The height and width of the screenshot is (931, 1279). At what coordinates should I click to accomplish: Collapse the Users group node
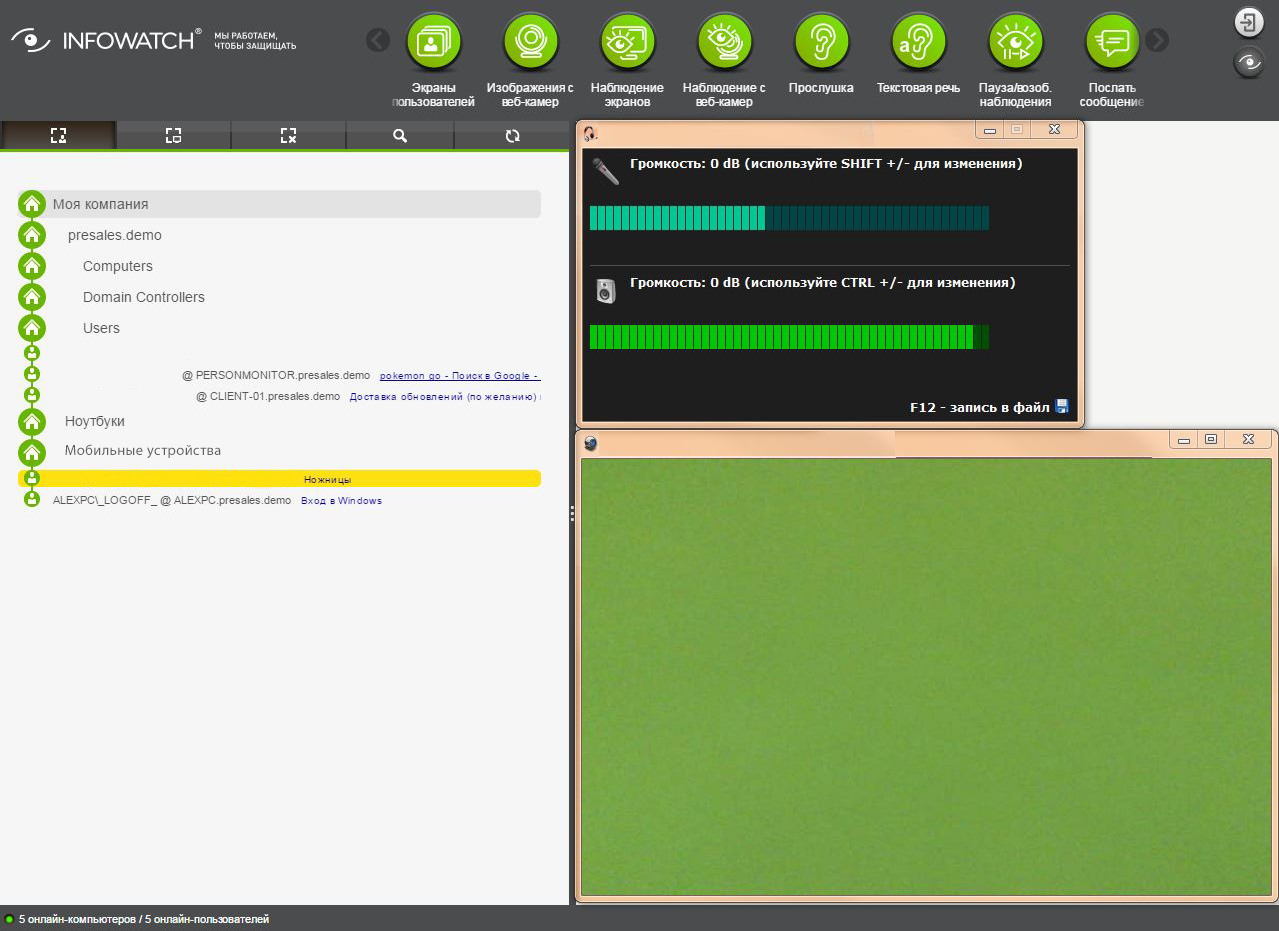click(x=32, y=328)
